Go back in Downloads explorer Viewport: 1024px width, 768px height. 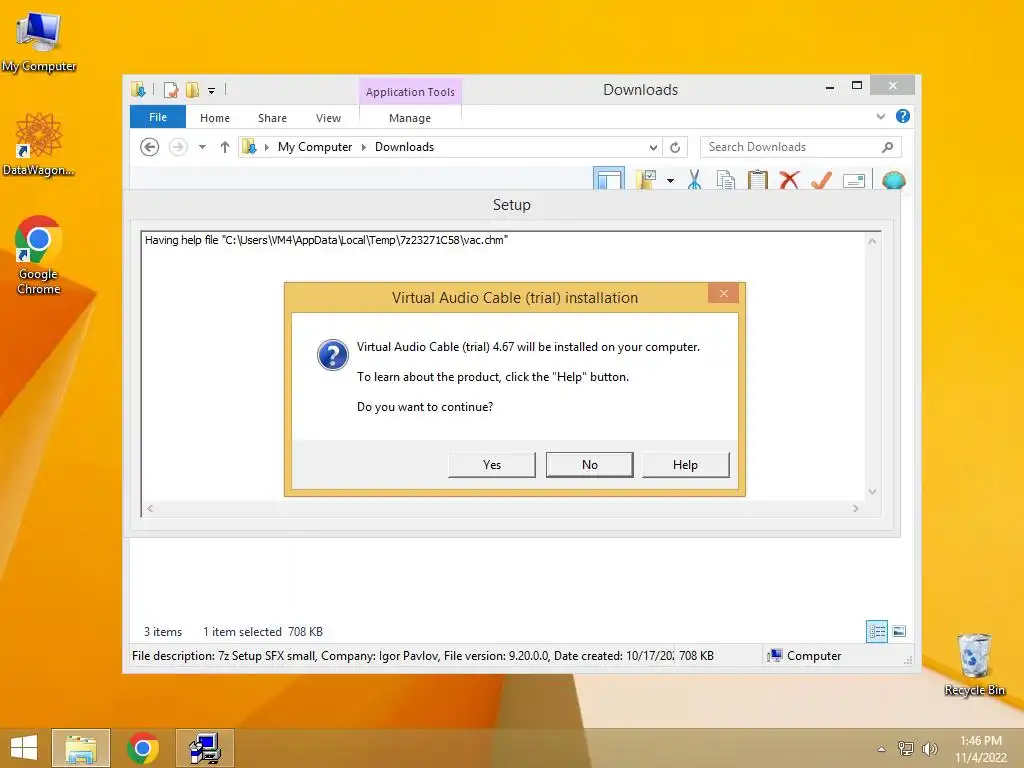[150, 147]
